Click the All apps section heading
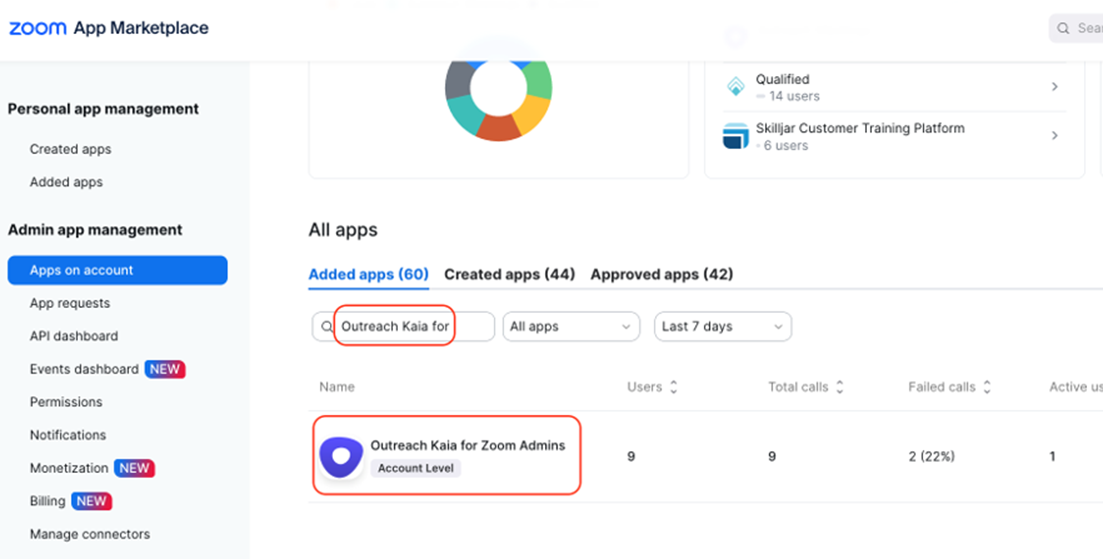Viewport: 1103px width, 559px height. [343, 230]
